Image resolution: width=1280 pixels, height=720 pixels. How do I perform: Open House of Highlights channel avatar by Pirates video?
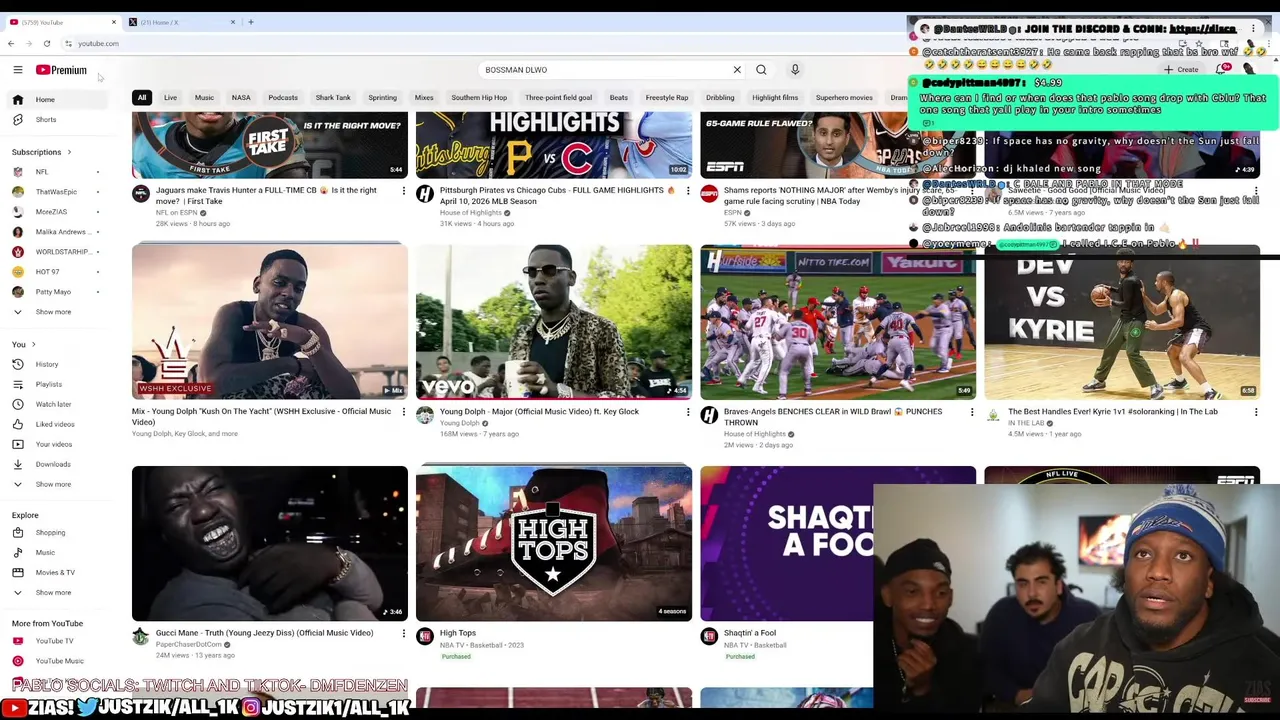click(425, 194)
